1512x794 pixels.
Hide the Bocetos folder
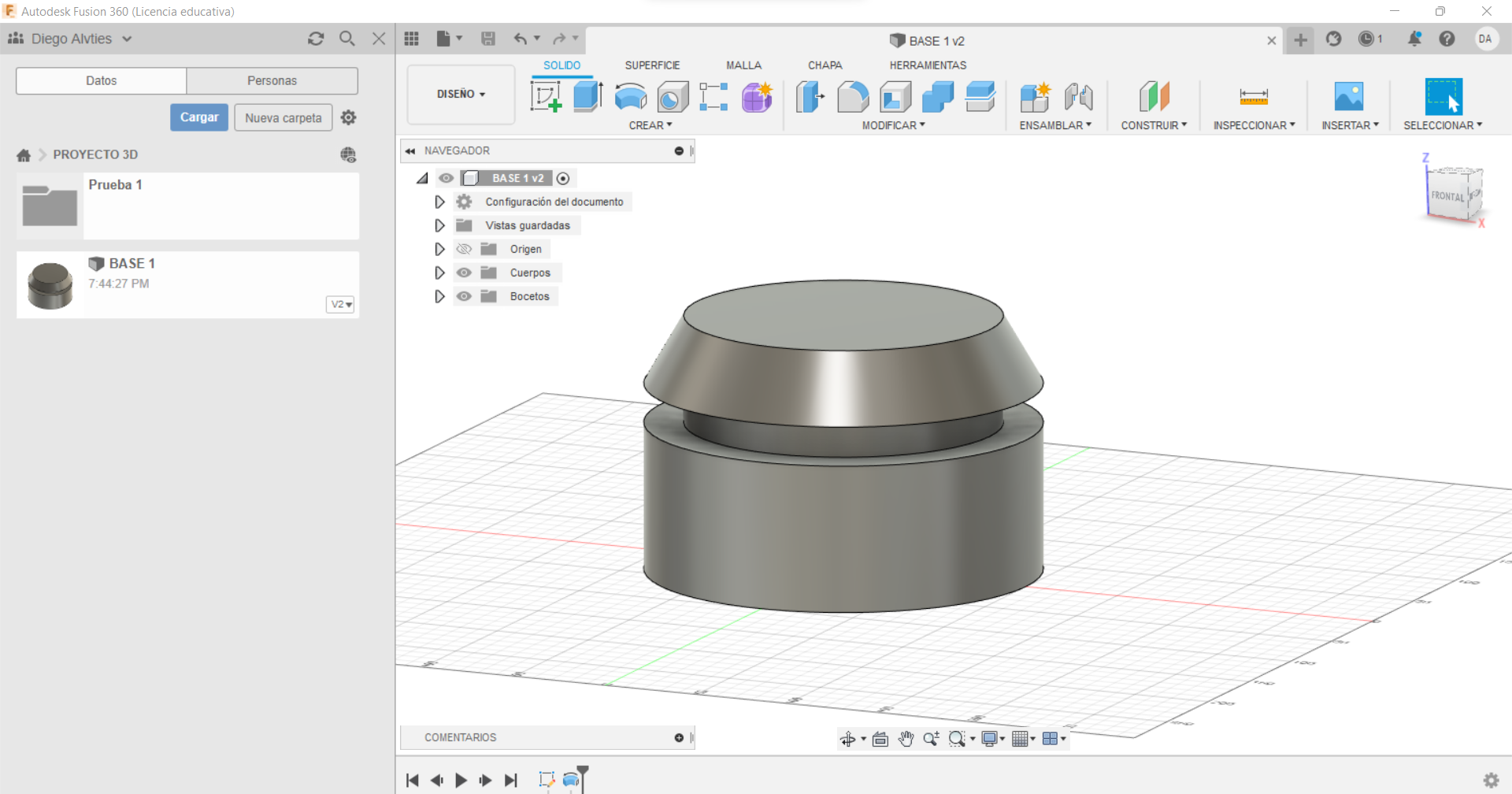point(465,296)
